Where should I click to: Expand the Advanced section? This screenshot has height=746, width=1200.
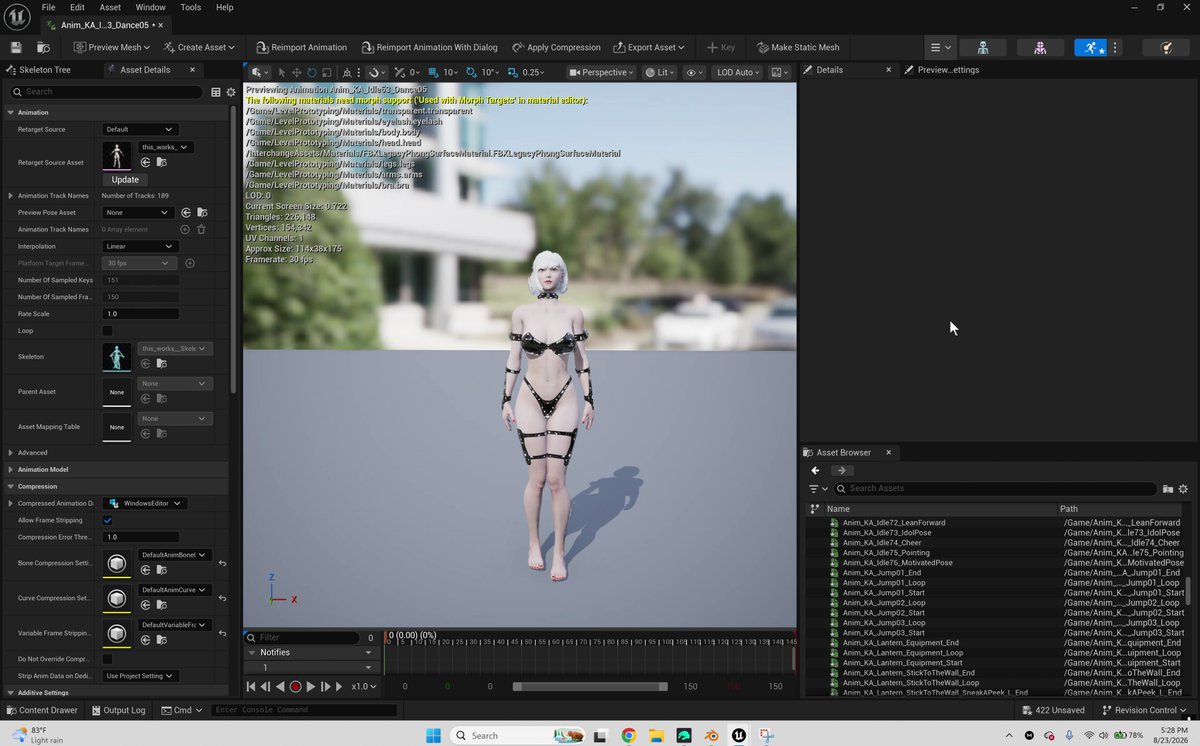[11, 452]
